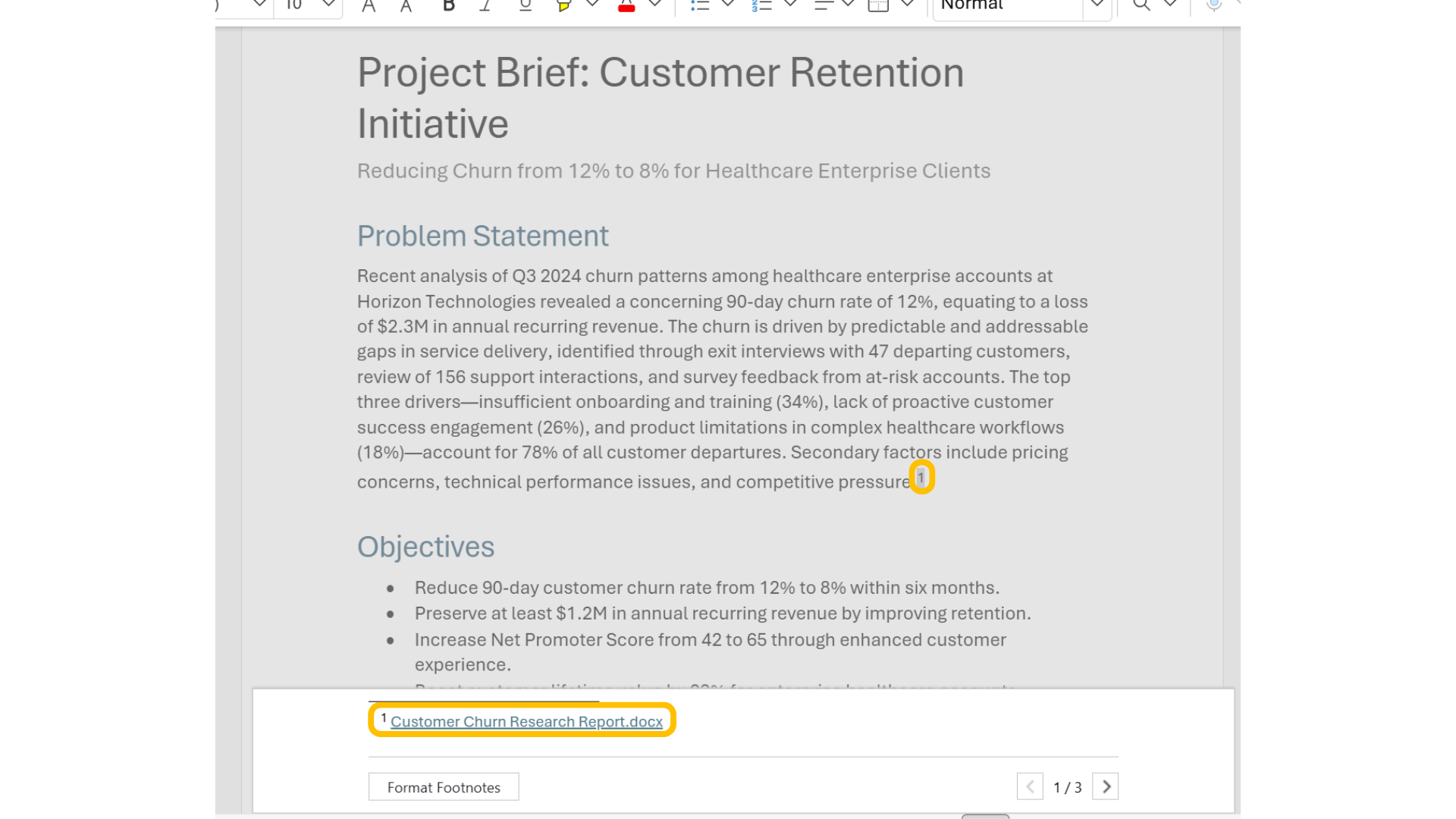1456x819 pixels.
Task: Click the bulleted list icon
Action: click(700, 6)
